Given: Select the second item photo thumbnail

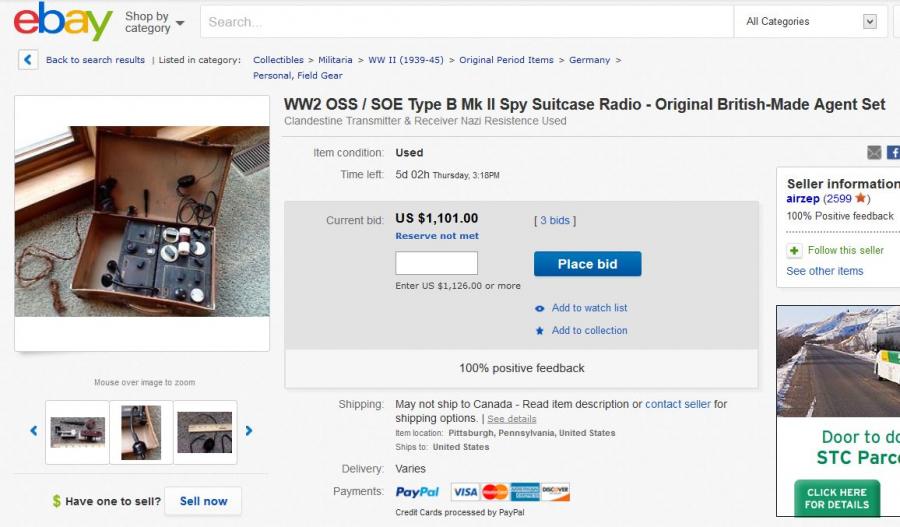Looking at the screenshot, I should (x=141, y=432).
